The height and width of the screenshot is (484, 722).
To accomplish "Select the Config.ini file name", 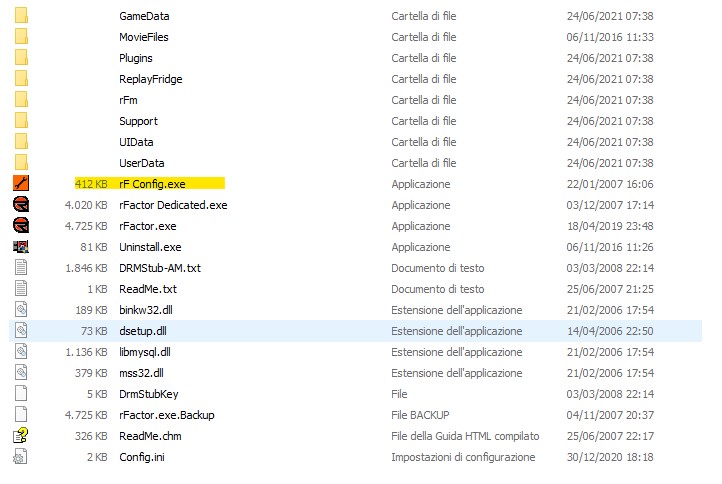I will coord(142,457).
